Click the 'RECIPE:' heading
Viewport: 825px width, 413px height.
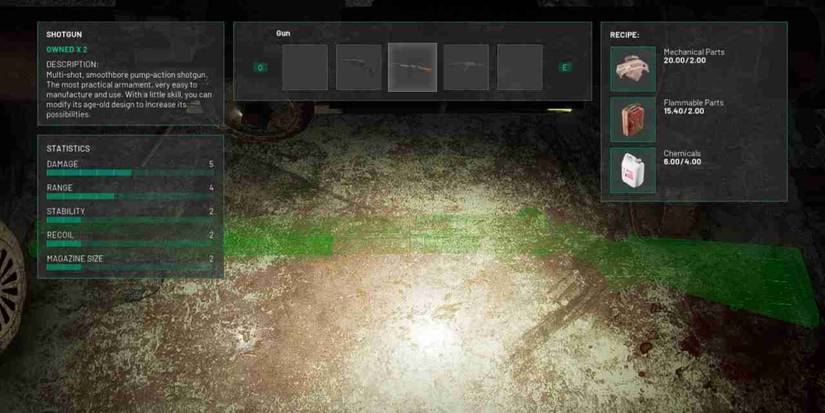click(x=625, y=35)
